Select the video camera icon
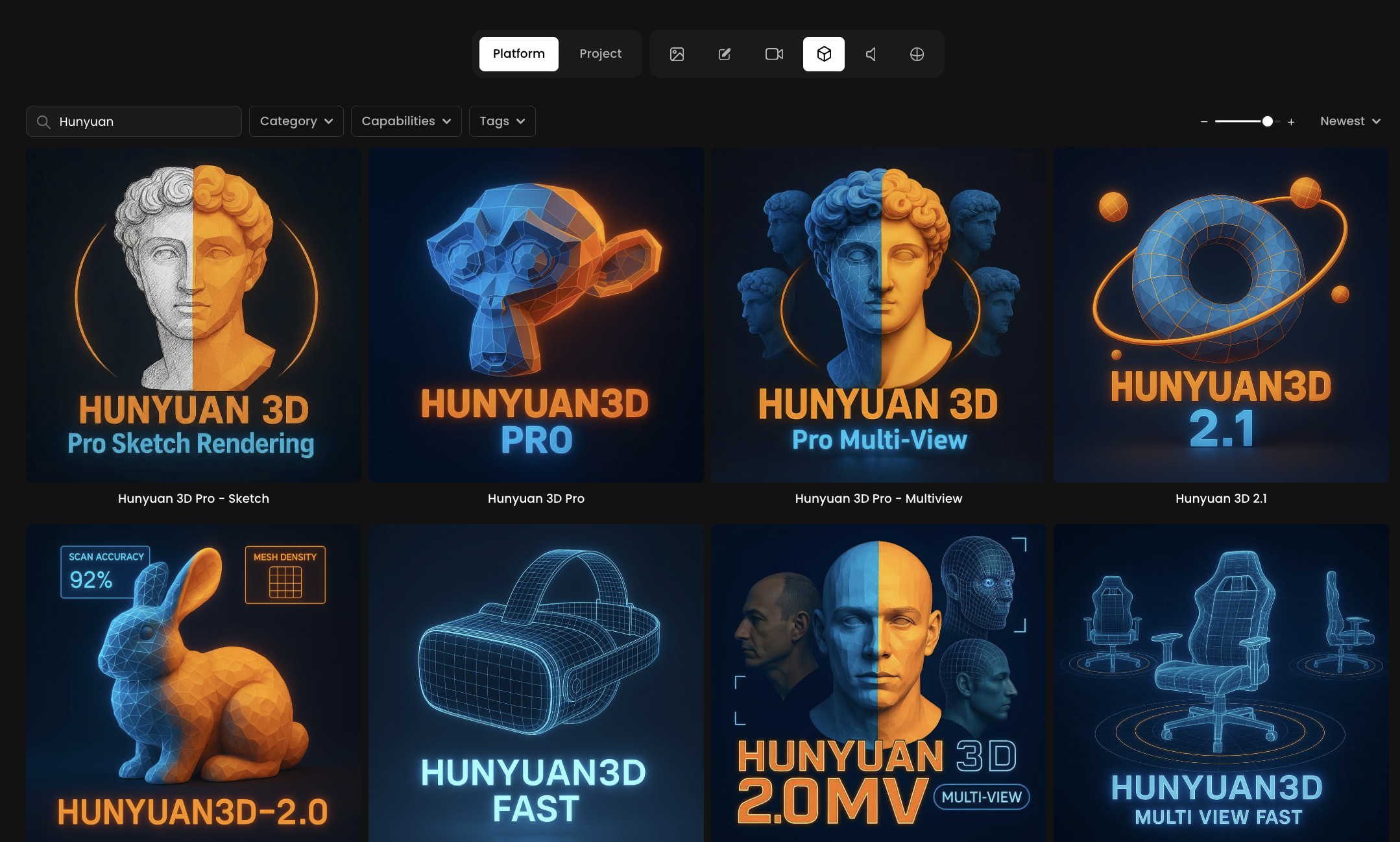Image resolution: width=1400 pixels, height=842 pixels. click(x=774, y=54)
